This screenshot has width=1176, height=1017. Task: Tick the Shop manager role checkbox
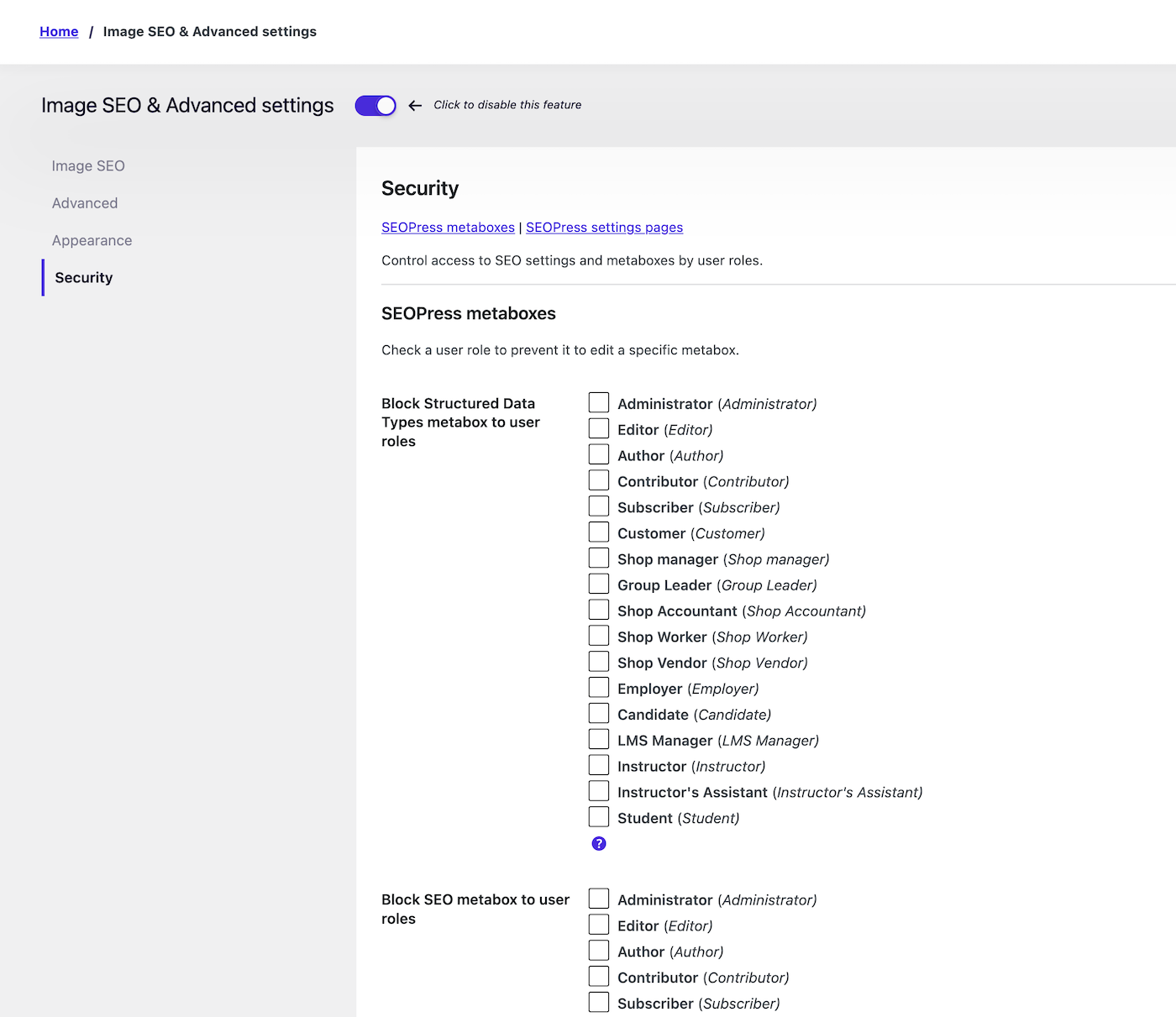click(599, 558)
